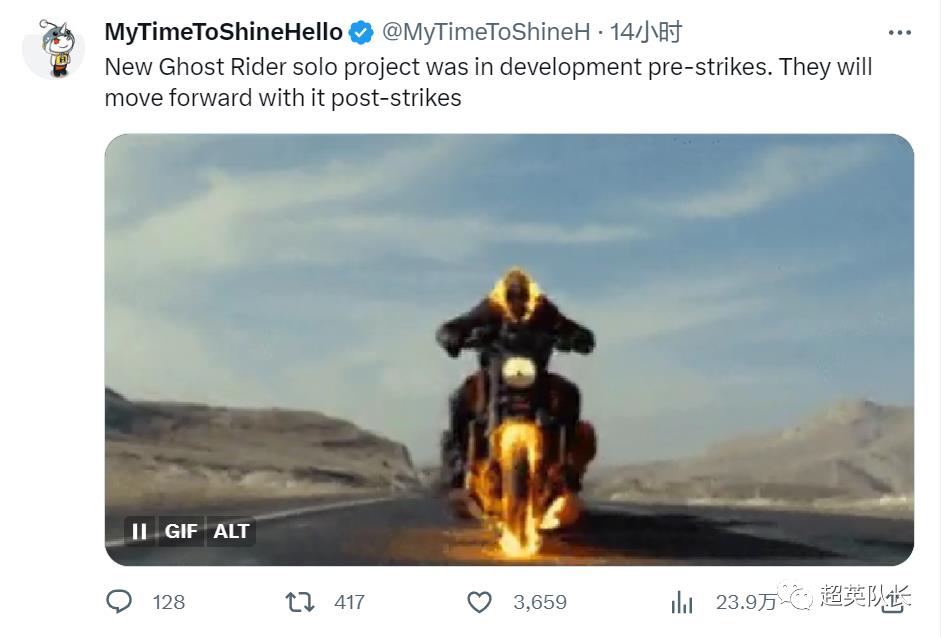Like the tweet with the heart icon

pyautogui.click(x=480, y=602)
